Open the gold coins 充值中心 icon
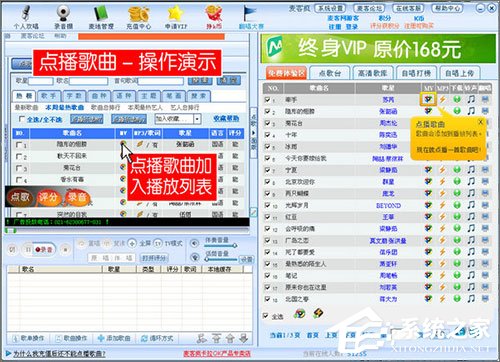 pos(138,14)
